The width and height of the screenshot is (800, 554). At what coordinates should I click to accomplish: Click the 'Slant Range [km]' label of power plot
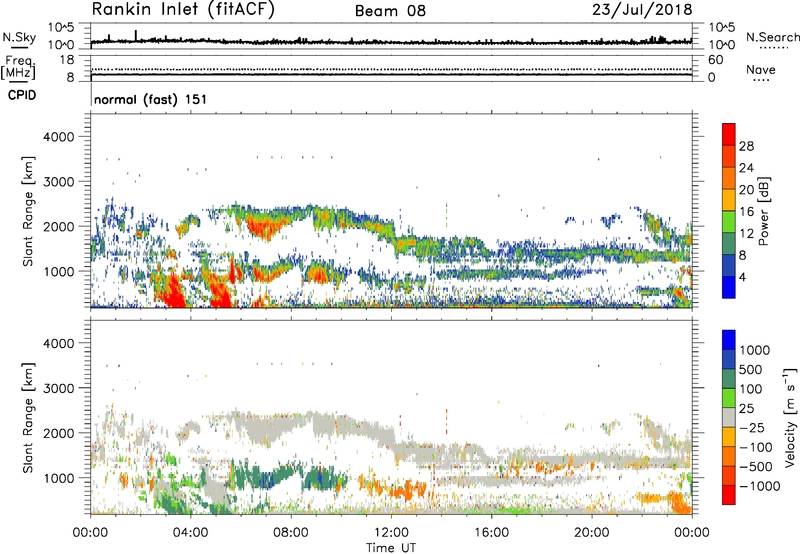28,211
